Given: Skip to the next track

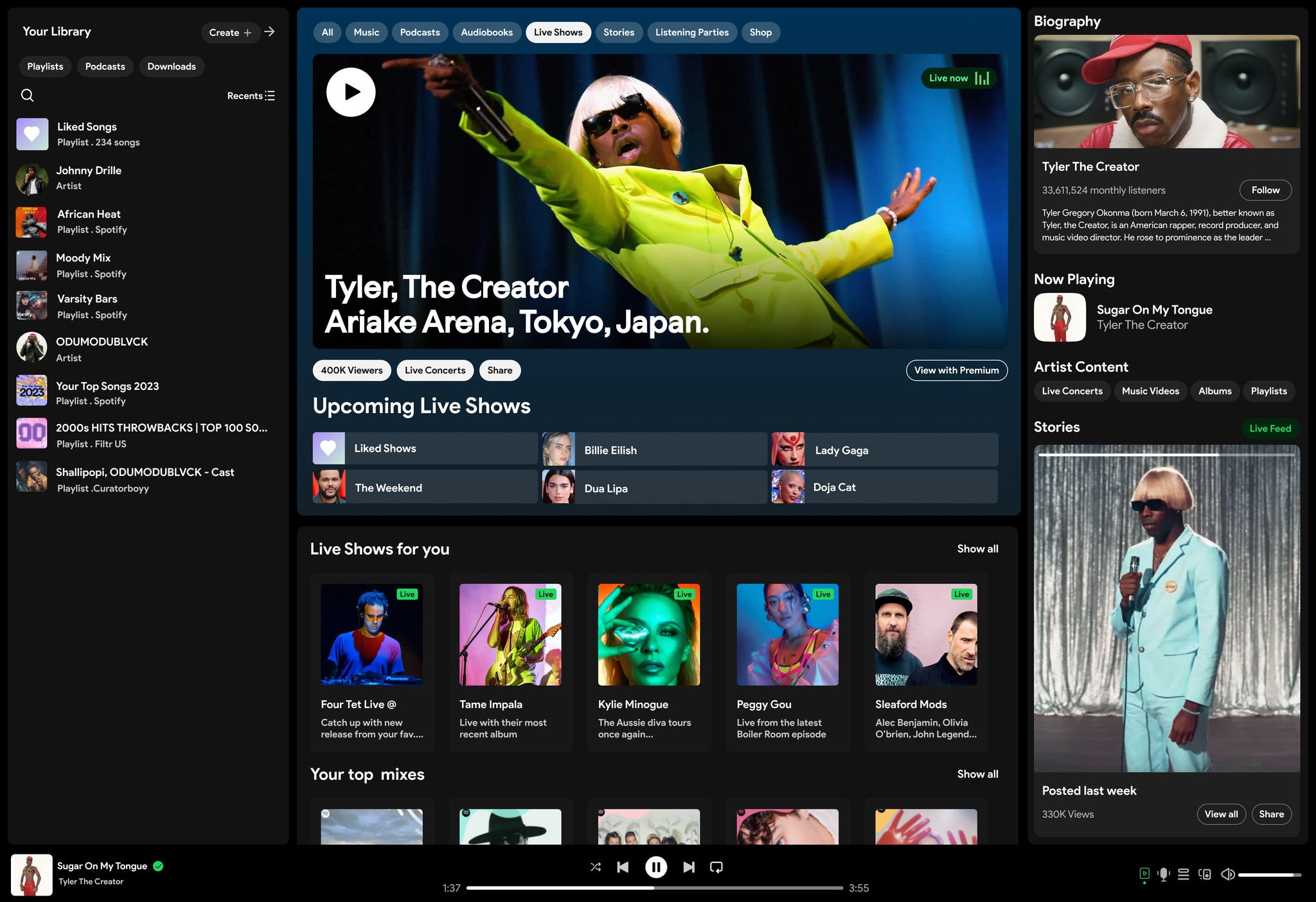Looking at the screenshot, I should coord(688,867).
